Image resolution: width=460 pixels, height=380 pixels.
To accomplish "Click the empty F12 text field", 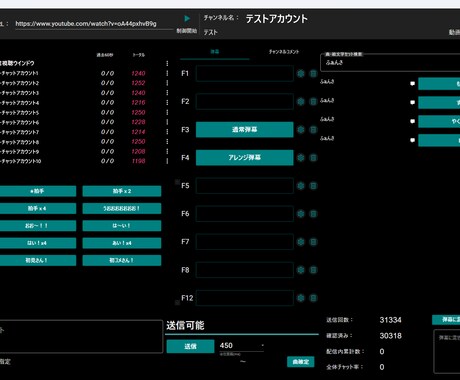I will [245, 298].
